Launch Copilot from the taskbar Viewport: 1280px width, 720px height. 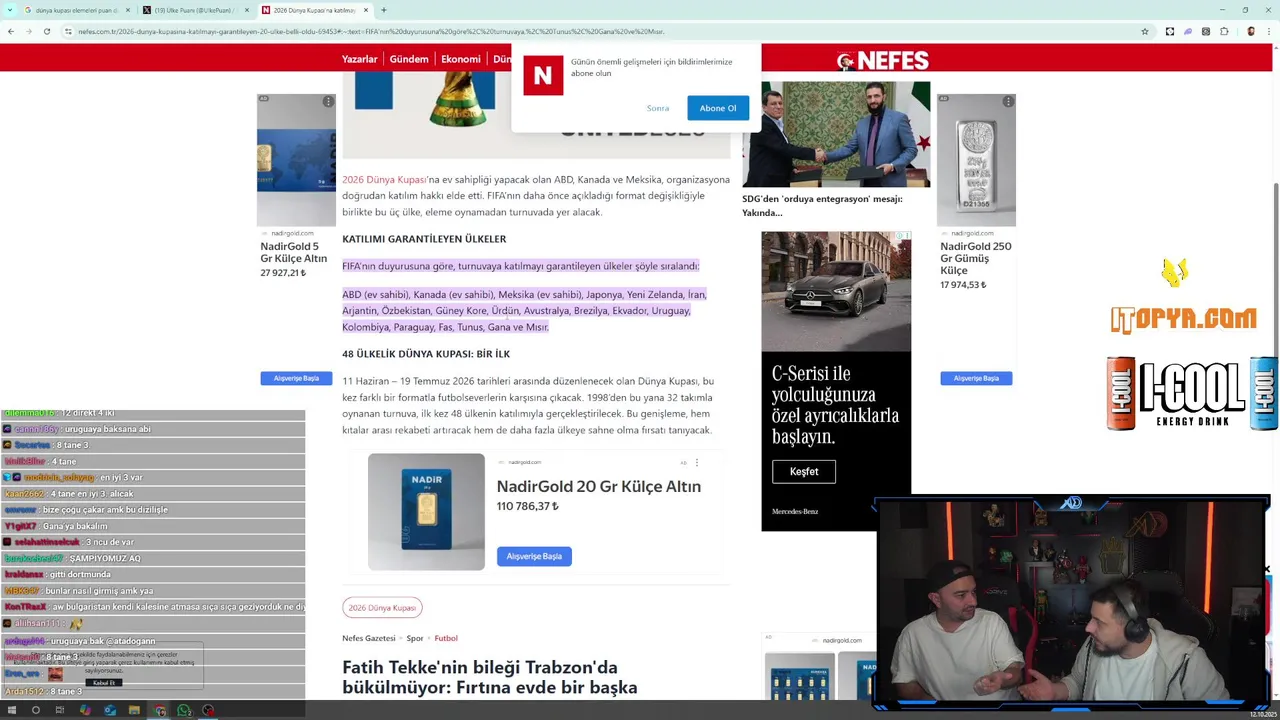85,710
